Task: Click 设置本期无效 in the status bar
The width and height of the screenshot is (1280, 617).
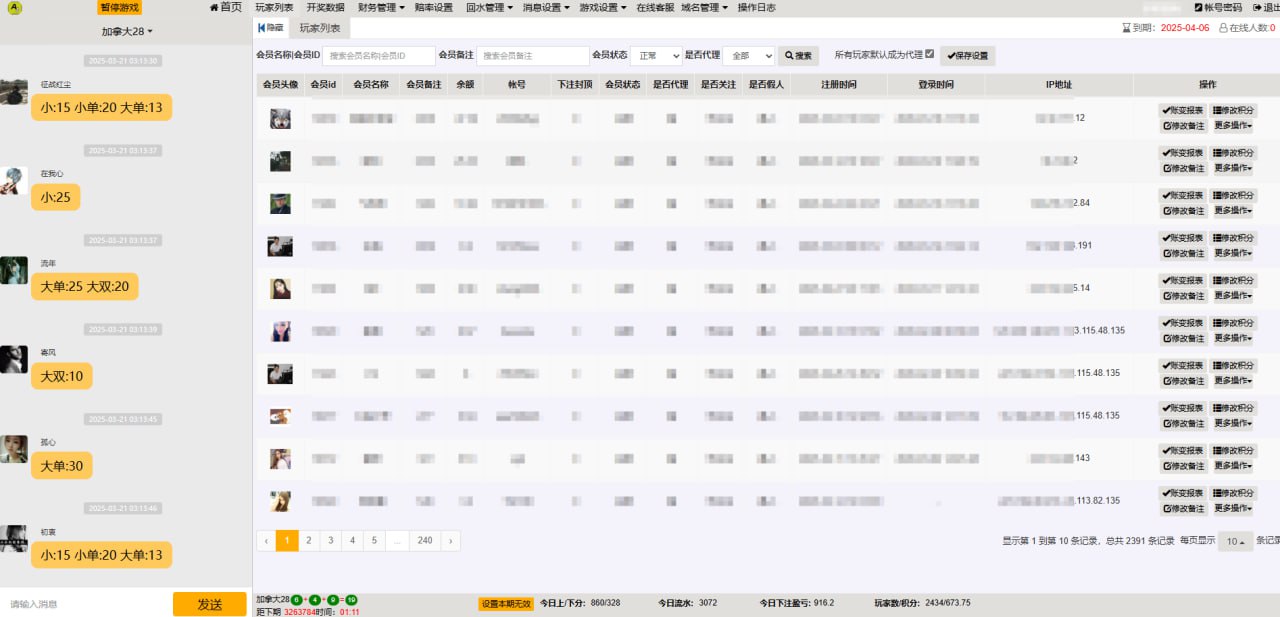Action: [504, 603]
